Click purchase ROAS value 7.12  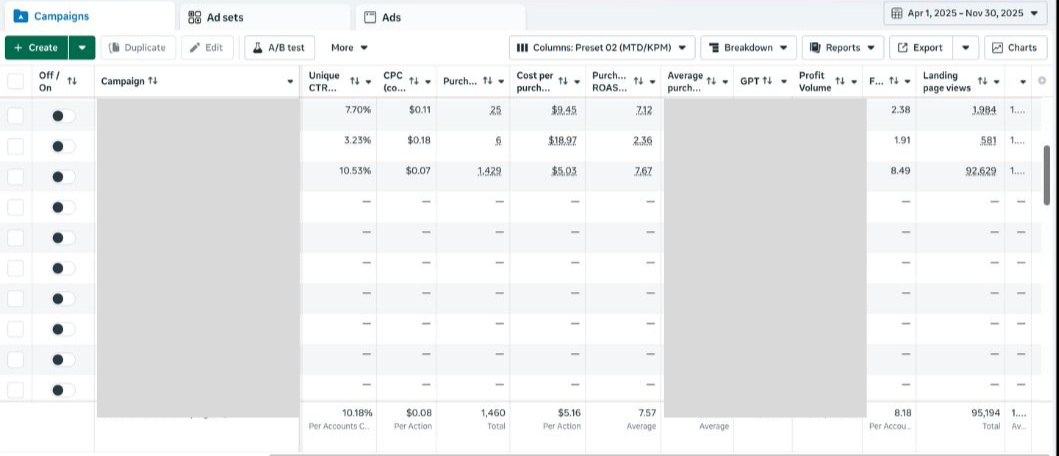644,111
